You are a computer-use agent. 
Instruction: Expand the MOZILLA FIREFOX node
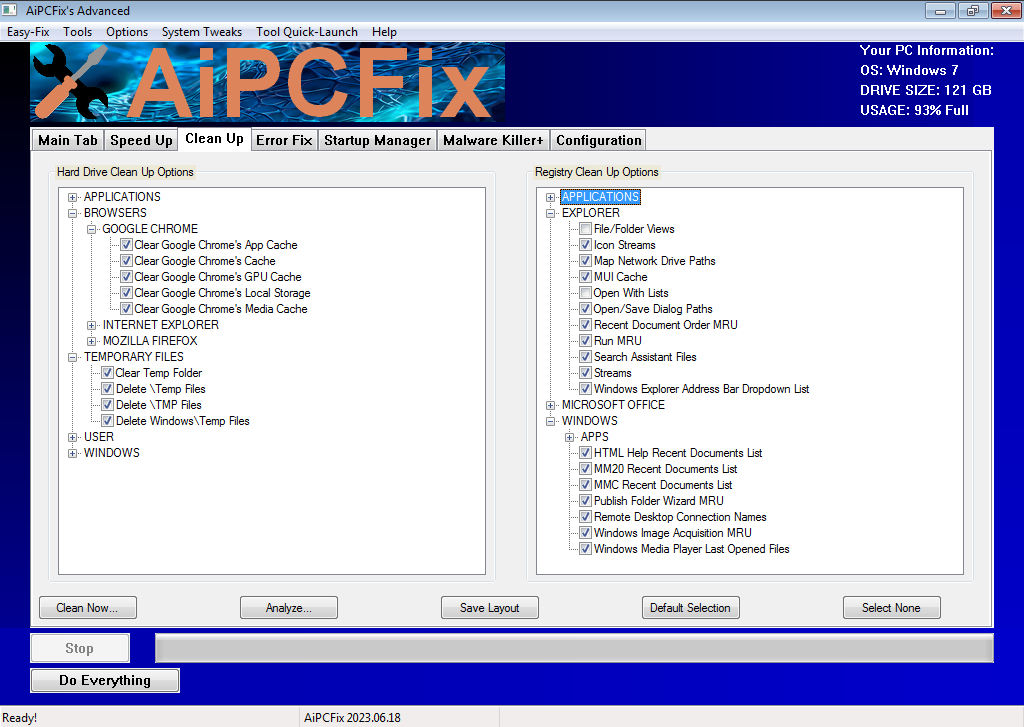point(91,341)
